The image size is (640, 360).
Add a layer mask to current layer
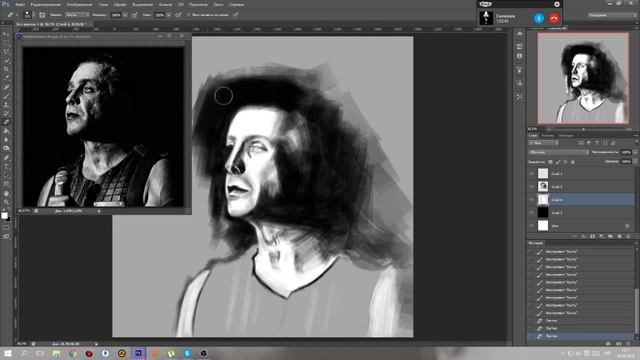tap(593, 236)
